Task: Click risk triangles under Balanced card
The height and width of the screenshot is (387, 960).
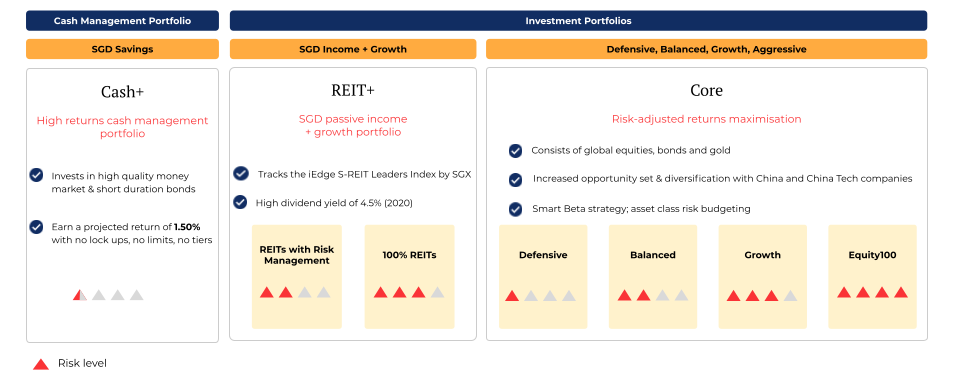Action: 653,295
